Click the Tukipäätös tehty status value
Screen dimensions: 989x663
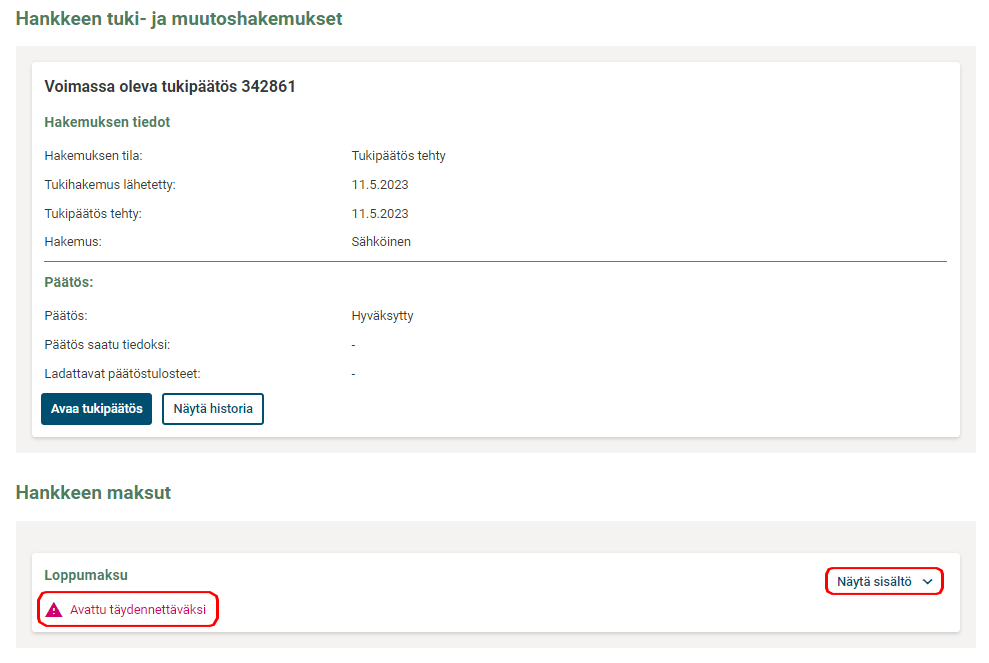pos(398,156)
